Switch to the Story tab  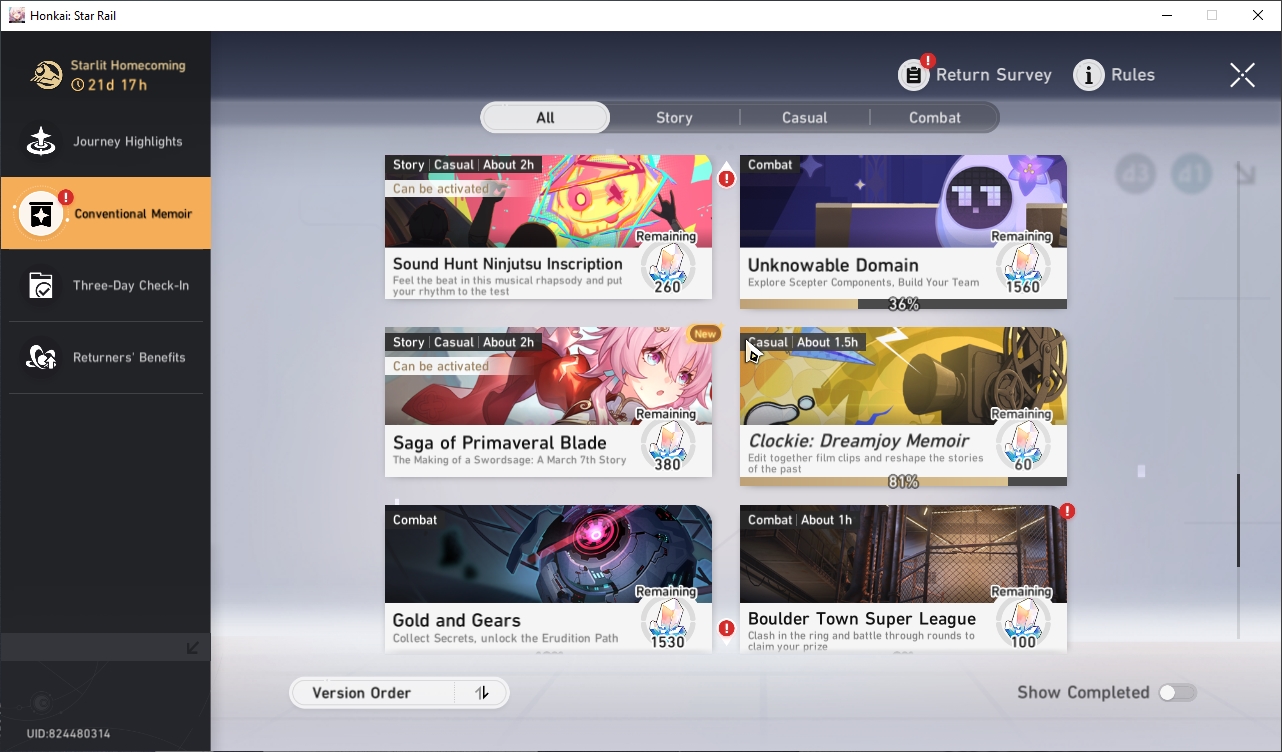click(674, 118)
